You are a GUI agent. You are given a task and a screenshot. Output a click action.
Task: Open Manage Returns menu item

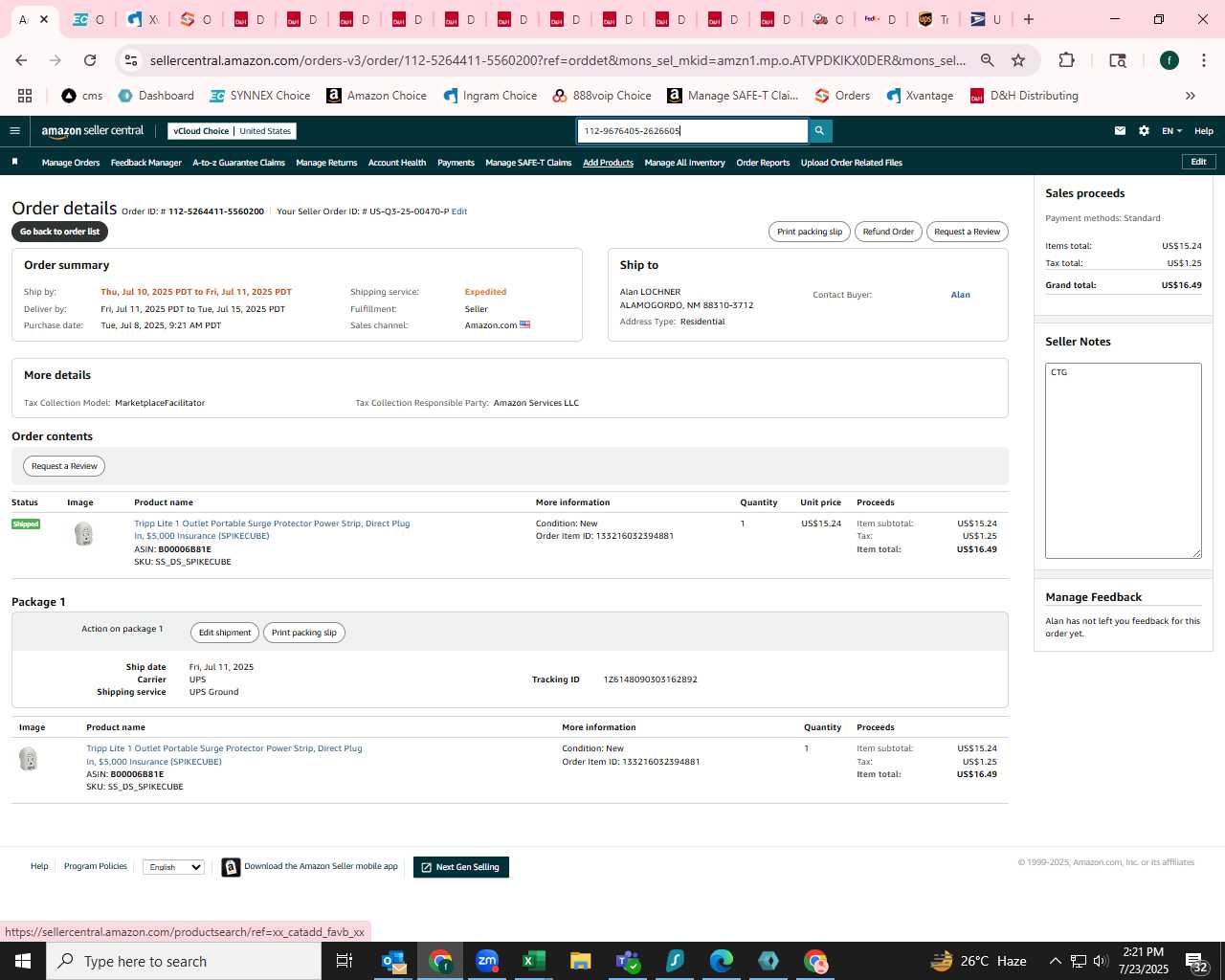pos(326,163)
